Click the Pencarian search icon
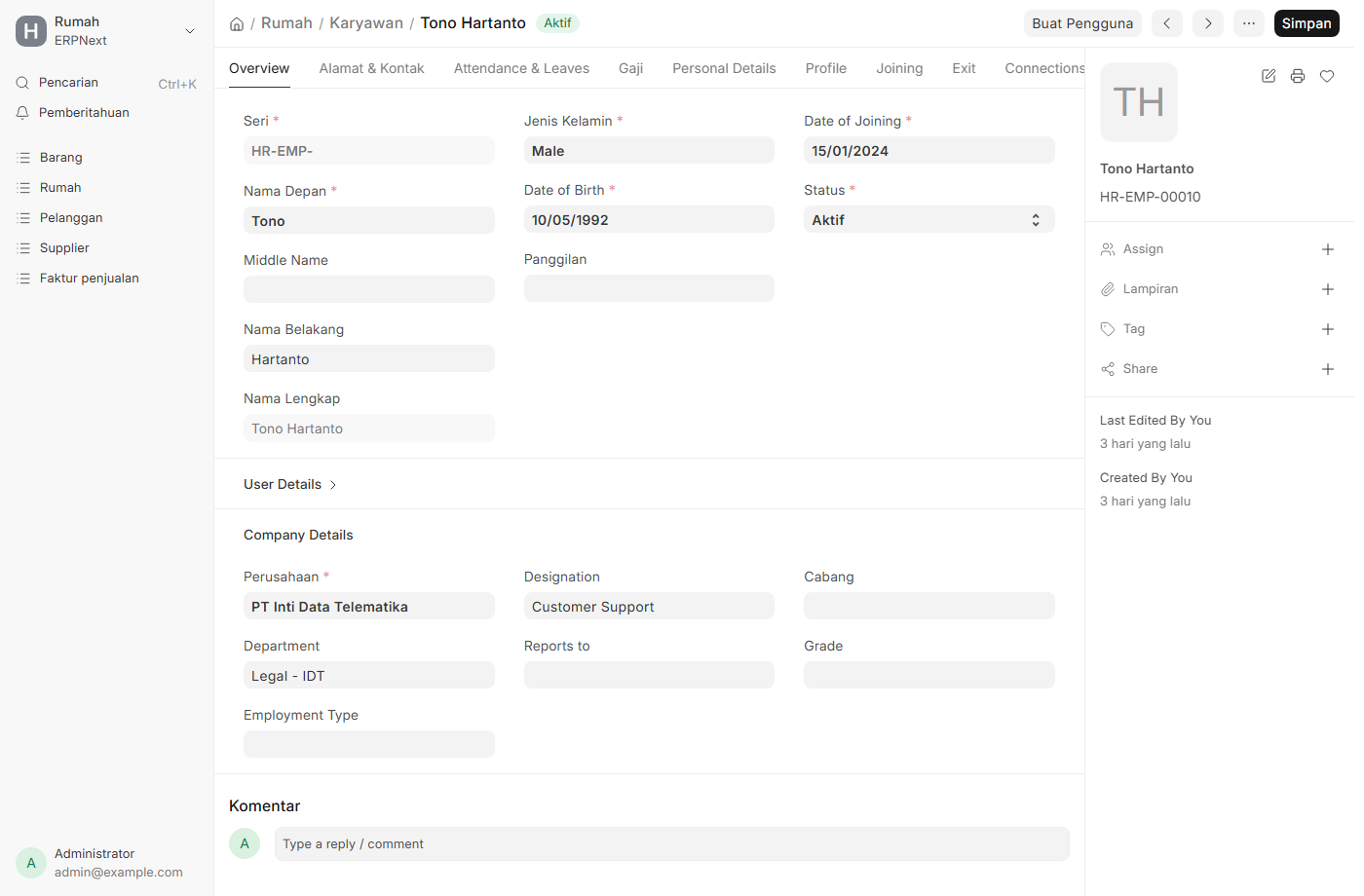The height and width of the screenshot is (896, 1364). coord(22,83)
